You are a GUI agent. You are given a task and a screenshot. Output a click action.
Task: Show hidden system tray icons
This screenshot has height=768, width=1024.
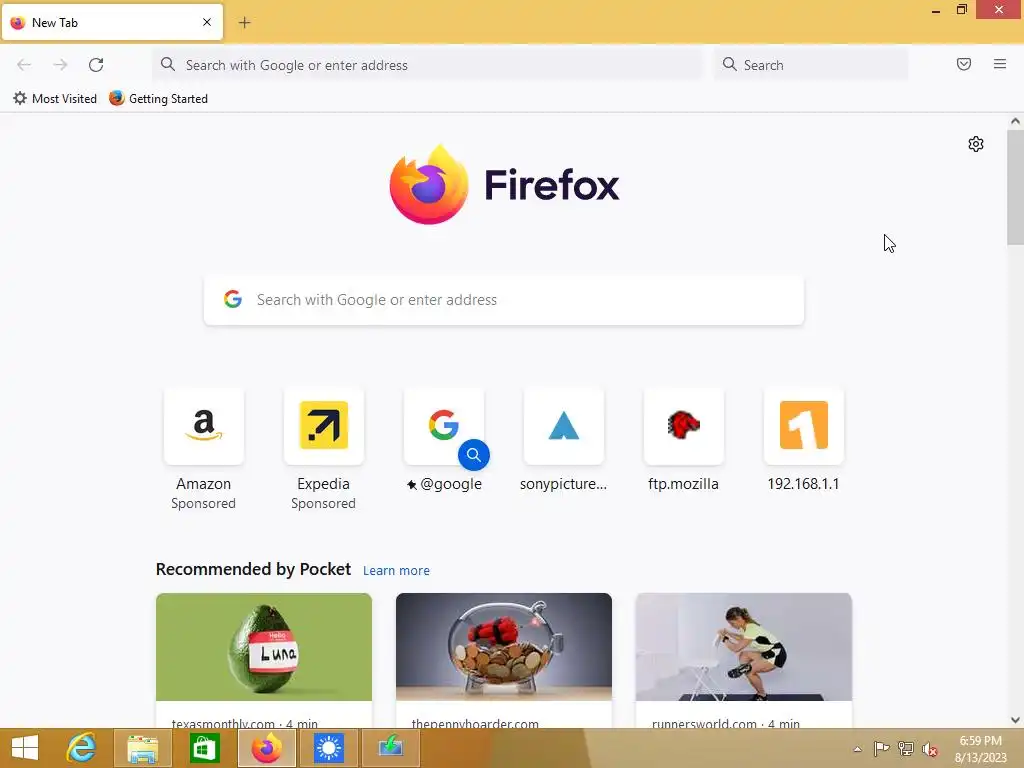(x=857, y=749)
